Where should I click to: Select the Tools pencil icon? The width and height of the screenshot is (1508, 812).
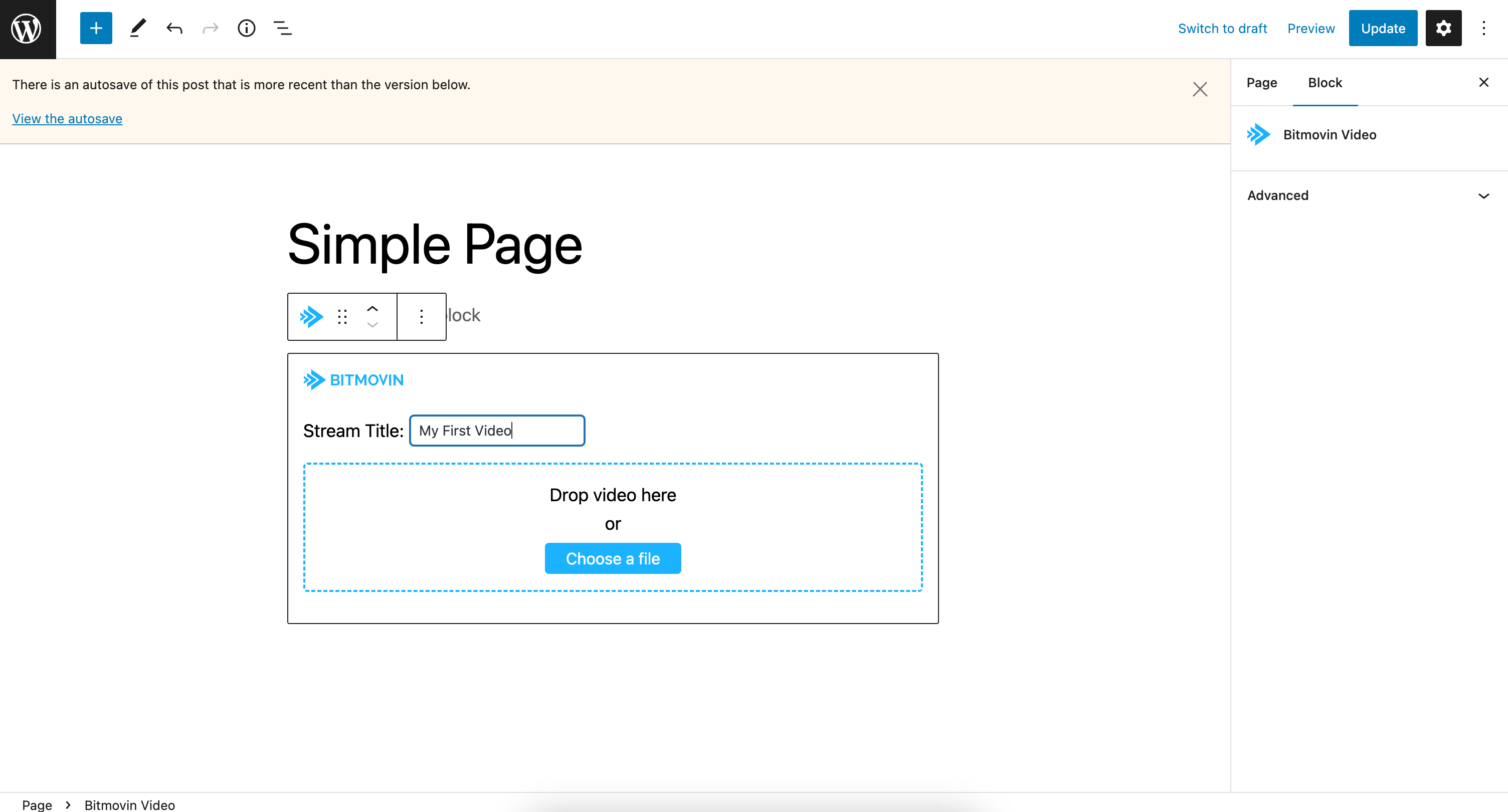tap(137, 28)
